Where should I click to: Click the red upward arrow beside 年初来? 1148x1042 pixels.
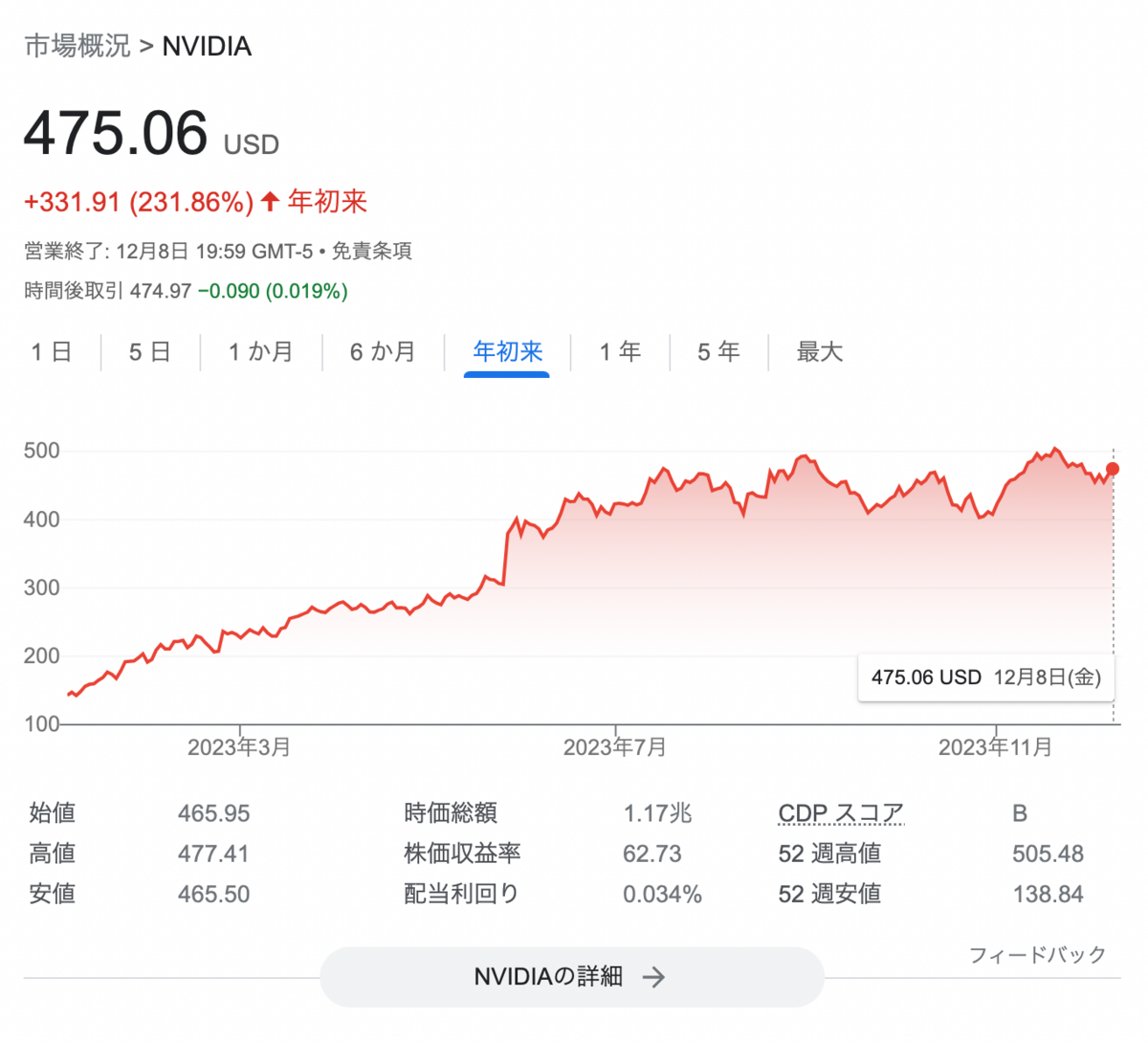point(270,201)
